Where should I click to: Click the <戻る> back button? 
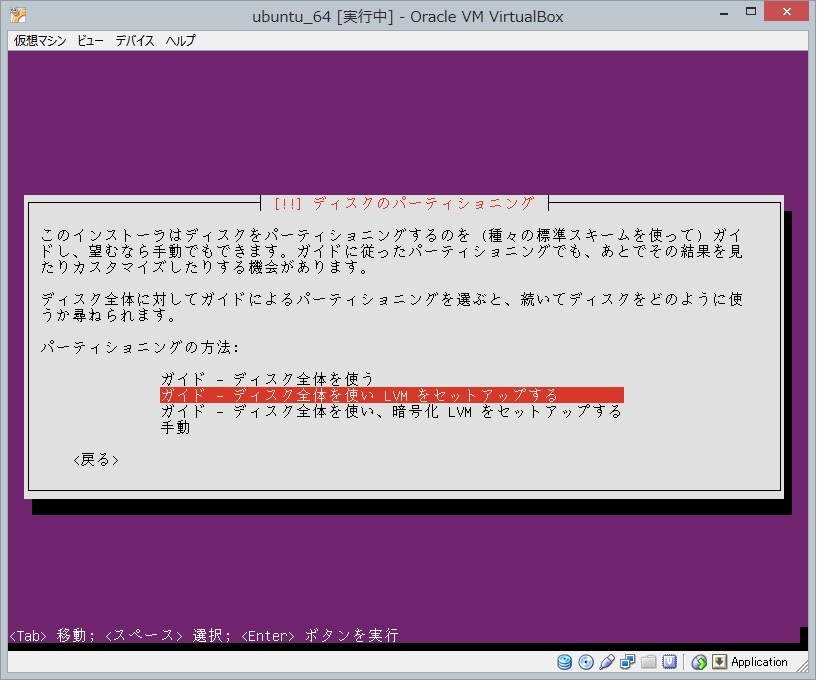coord(96,460)
